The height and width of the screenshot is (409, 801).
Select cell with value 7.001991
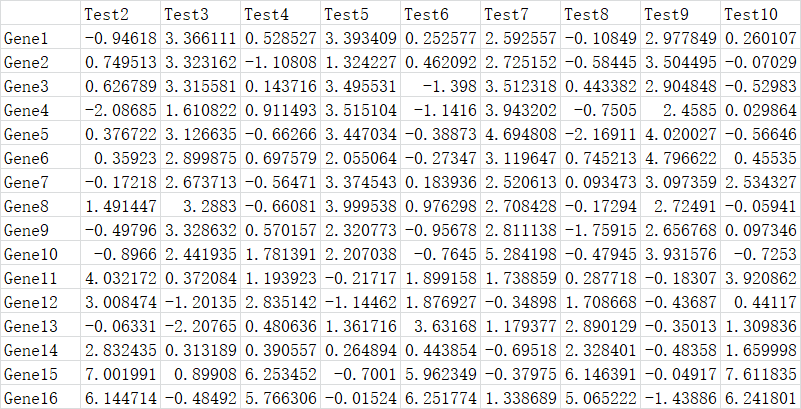[x=121, y=374]
